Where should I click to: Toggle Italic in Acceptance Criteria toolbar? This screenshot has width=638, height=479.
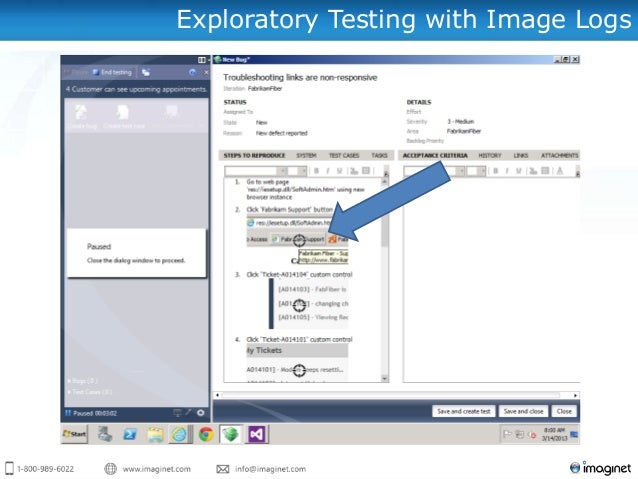[507, 171]
